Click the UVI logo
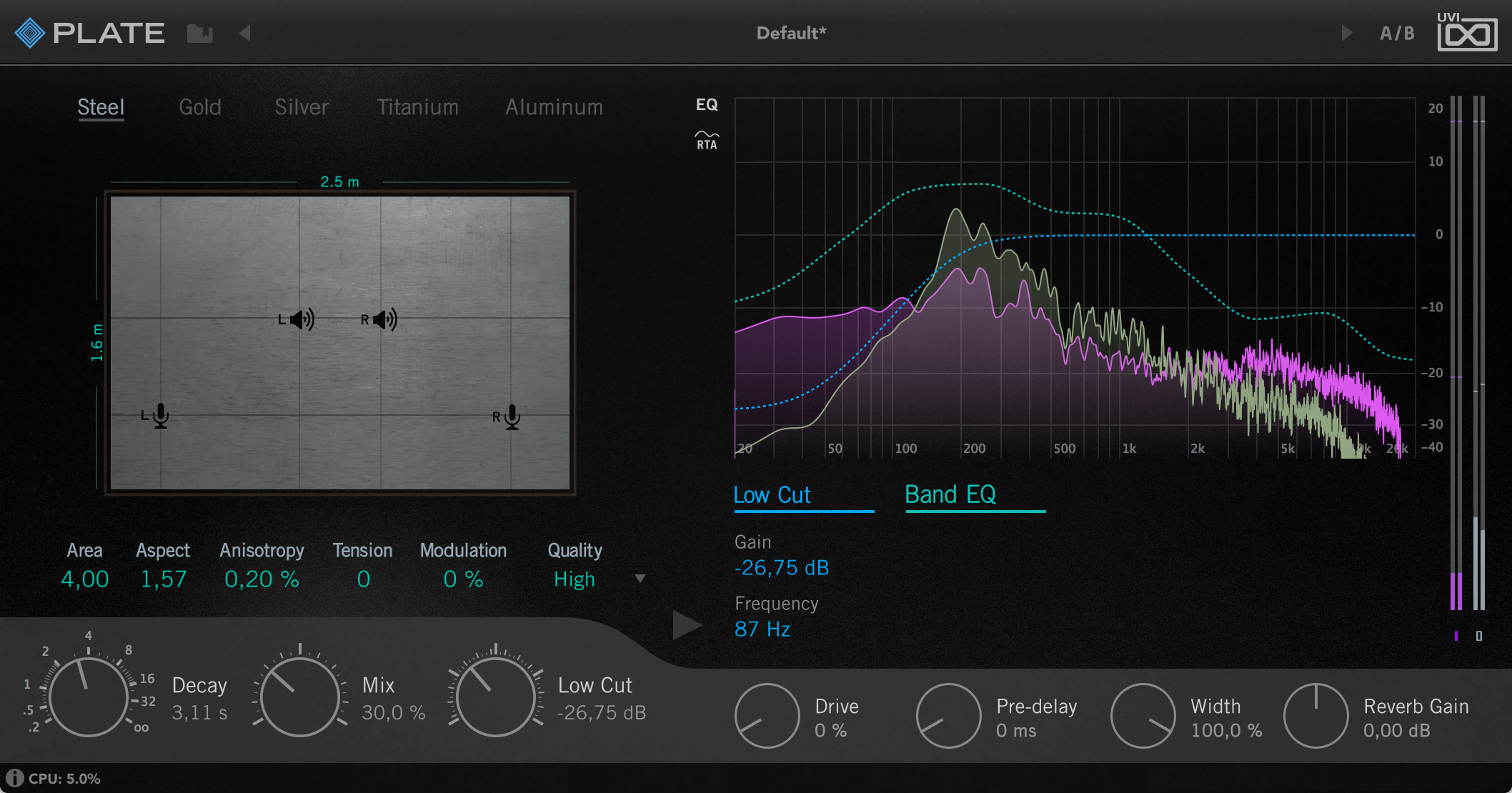The width and height of the screenshot is (1512, 793). point(1468,31)
